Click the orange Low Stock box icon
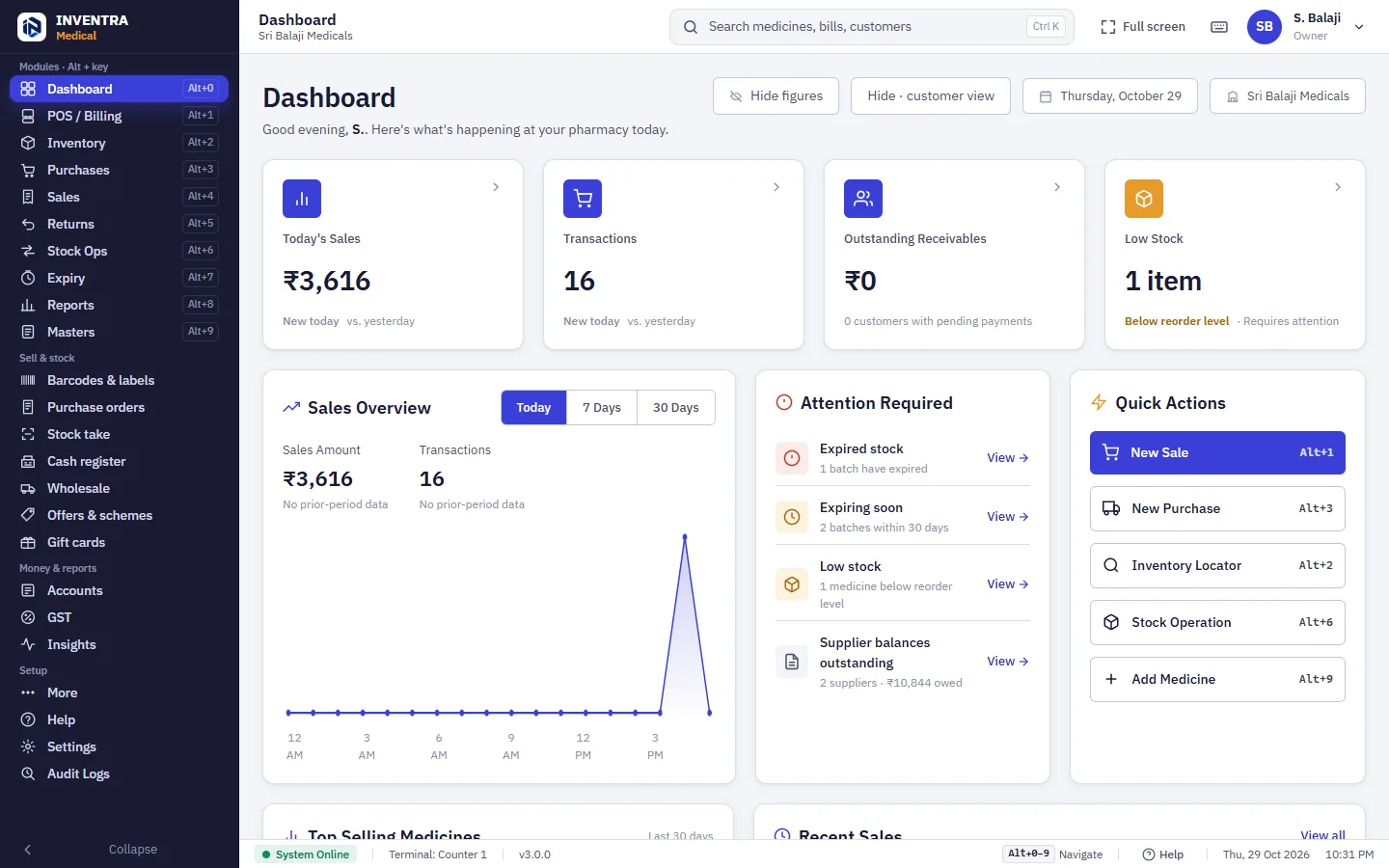The width and height of the screenshot is (1389, 868). (x=1144, y=199)
